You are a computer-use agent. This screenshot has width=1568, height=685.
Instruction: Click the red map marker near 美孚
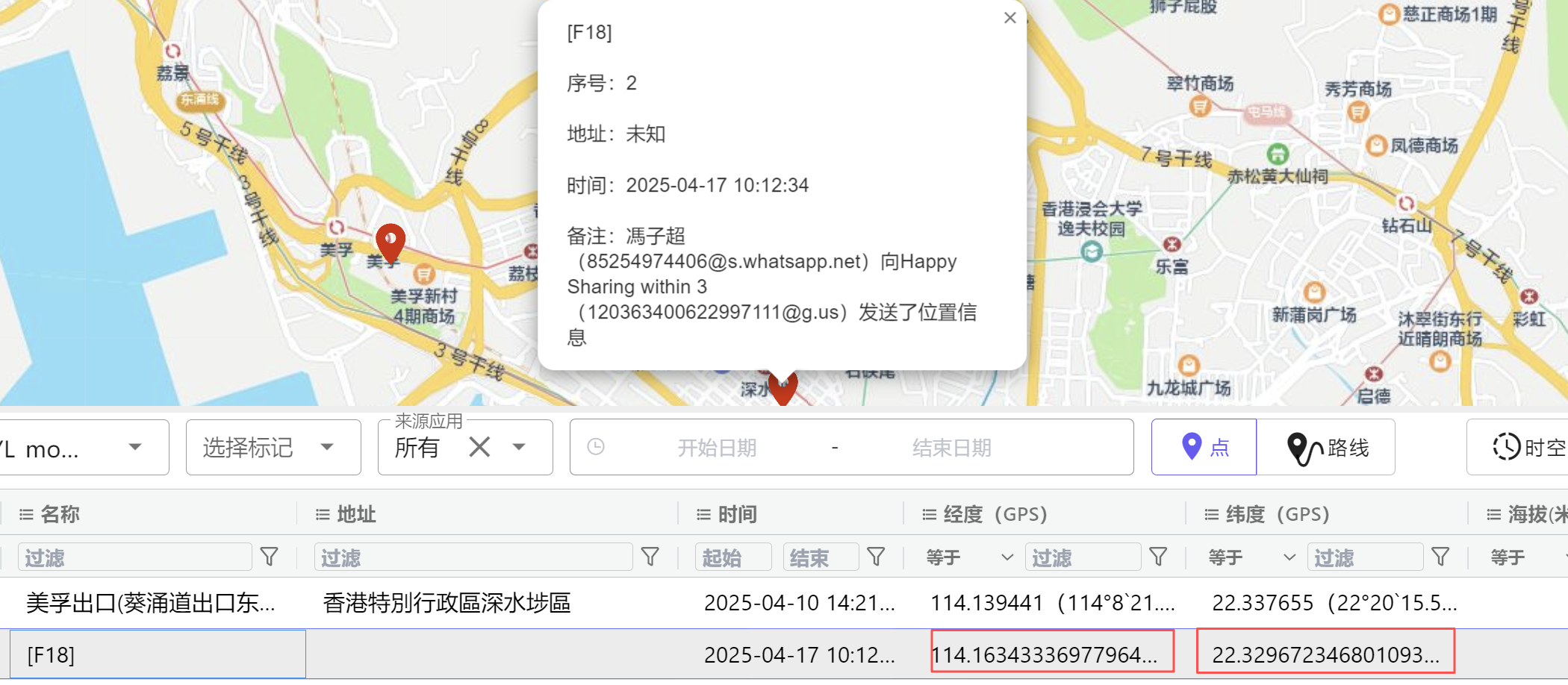(390, 242)
